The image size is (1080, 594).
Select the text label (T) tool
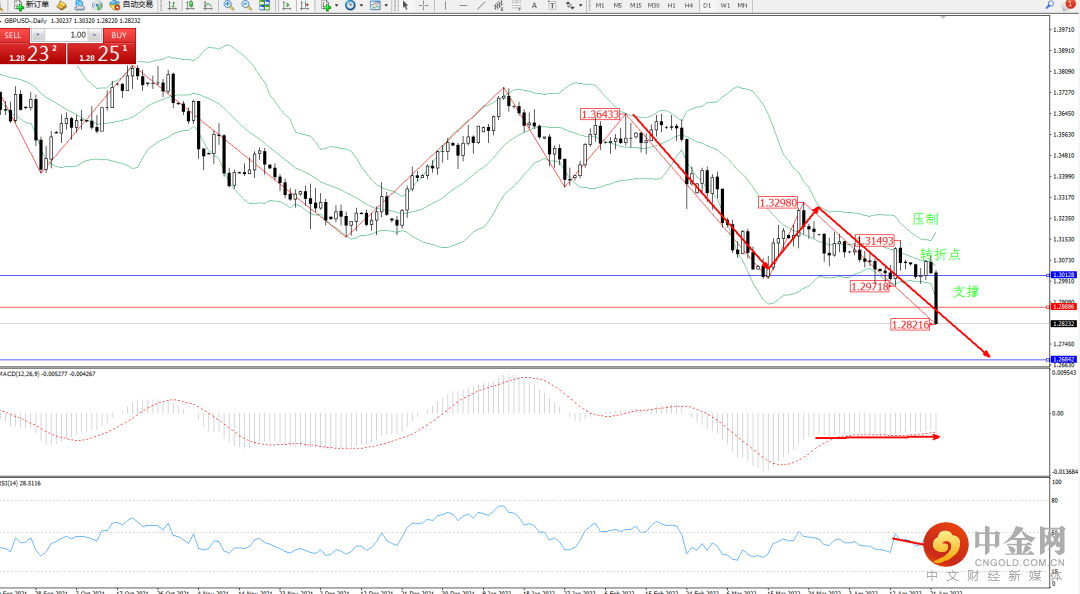tap(552, 5)
